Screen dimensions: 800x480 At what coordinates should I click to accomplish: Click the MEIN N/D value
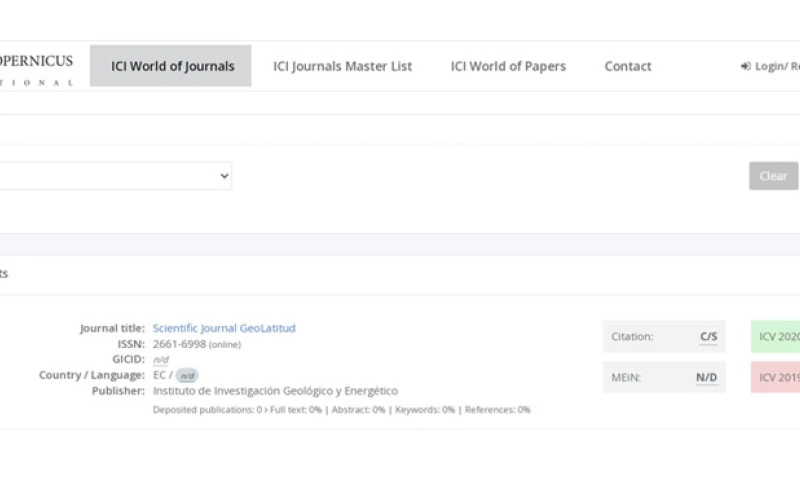click(x=706, y=378)
